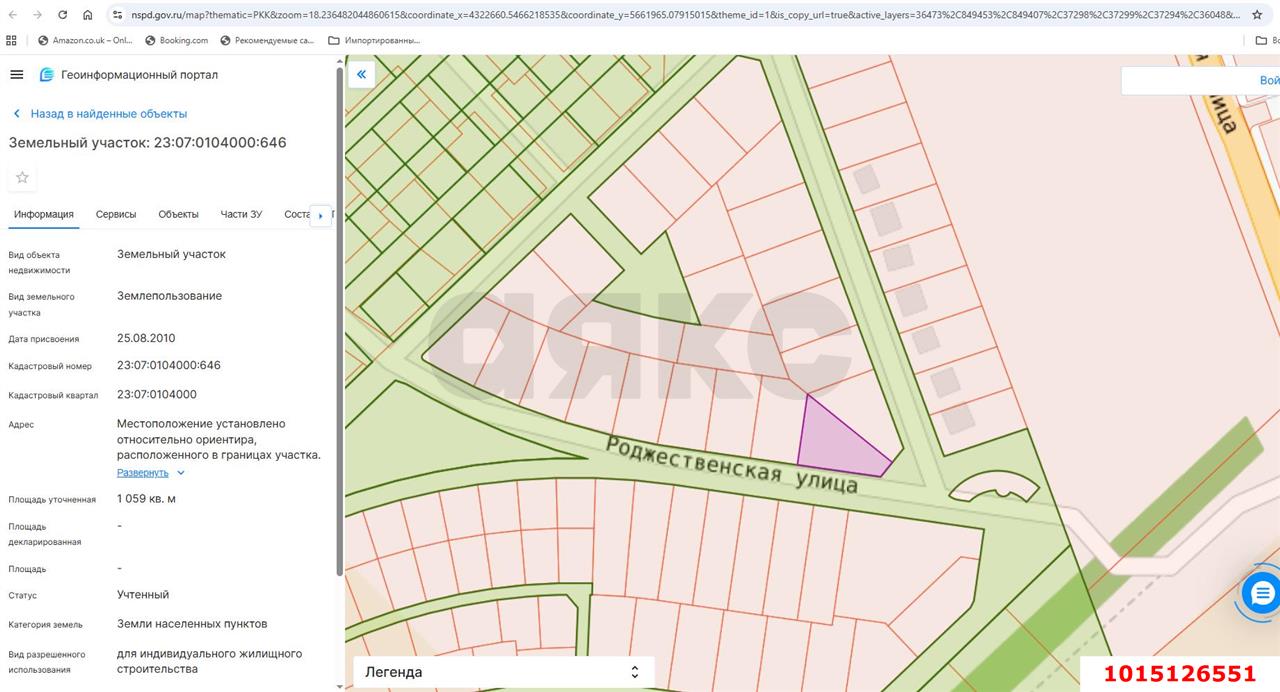Add land plot to favorites with star
This screenshot has height=692, width=1280.
click(x=22, y=178)
